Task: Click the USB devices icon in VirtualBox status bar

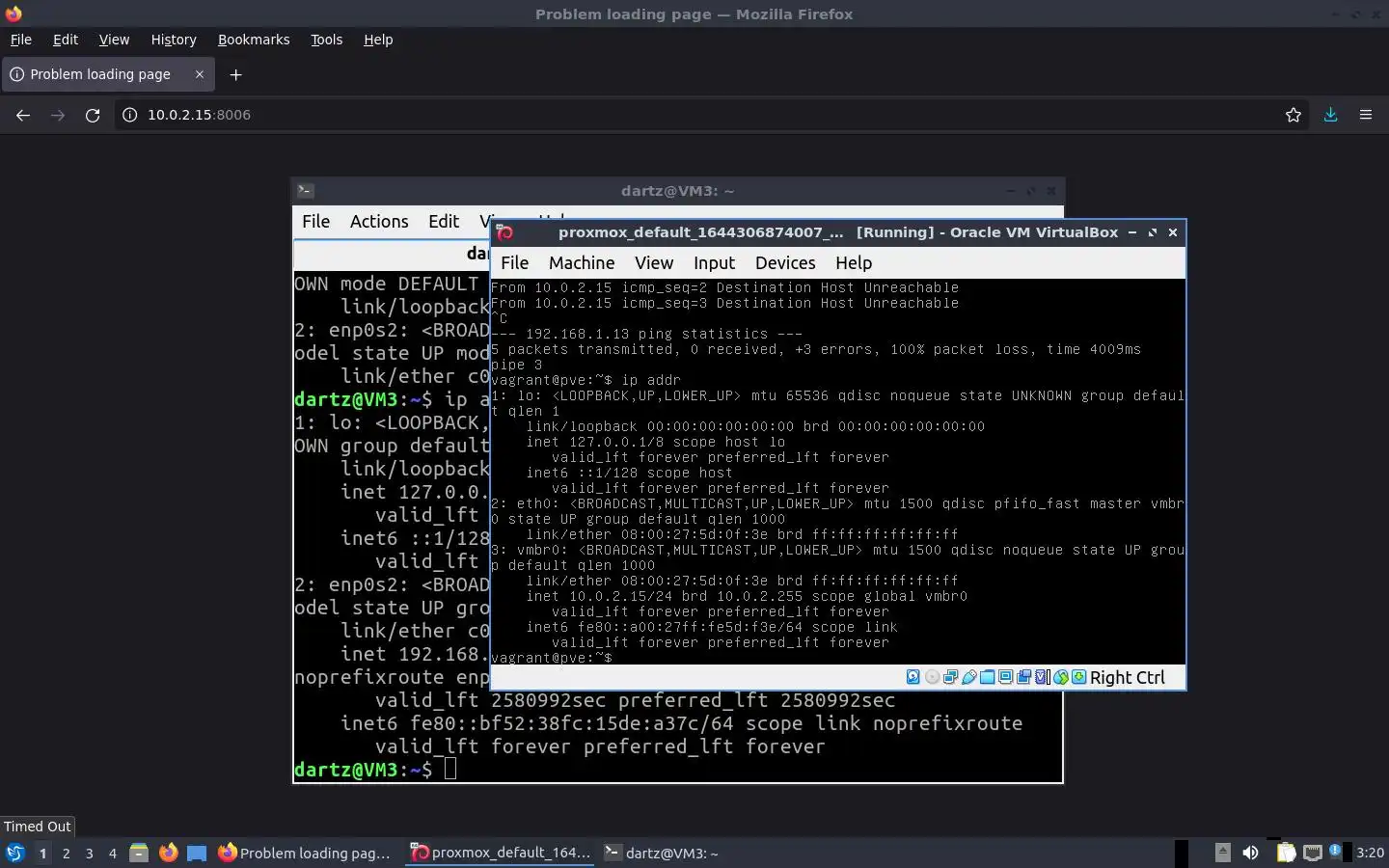Action: click(969, 677)
